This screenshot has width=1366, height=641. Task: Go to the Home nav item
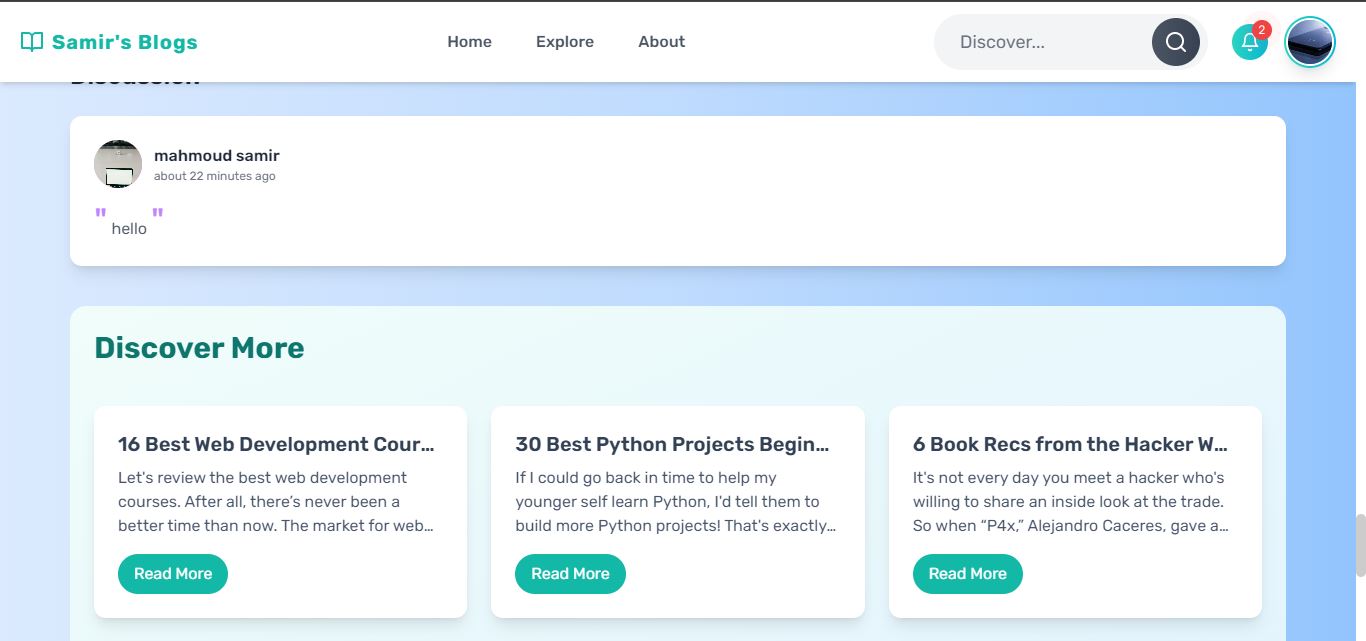(x=469, y=42)
